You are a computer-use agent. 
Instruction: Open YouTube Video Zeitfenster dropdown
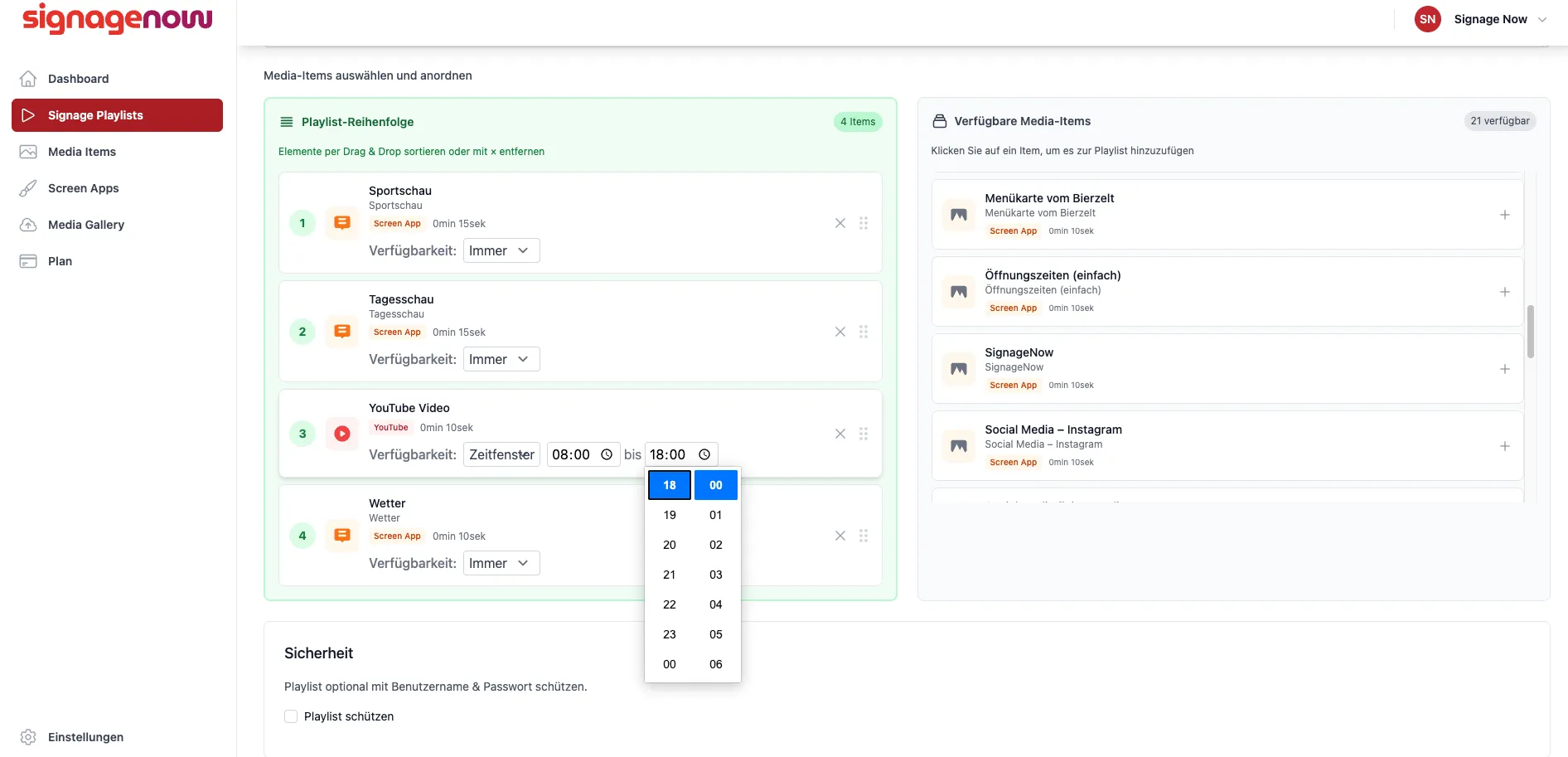pyautogui.click(x=501, y=454)
